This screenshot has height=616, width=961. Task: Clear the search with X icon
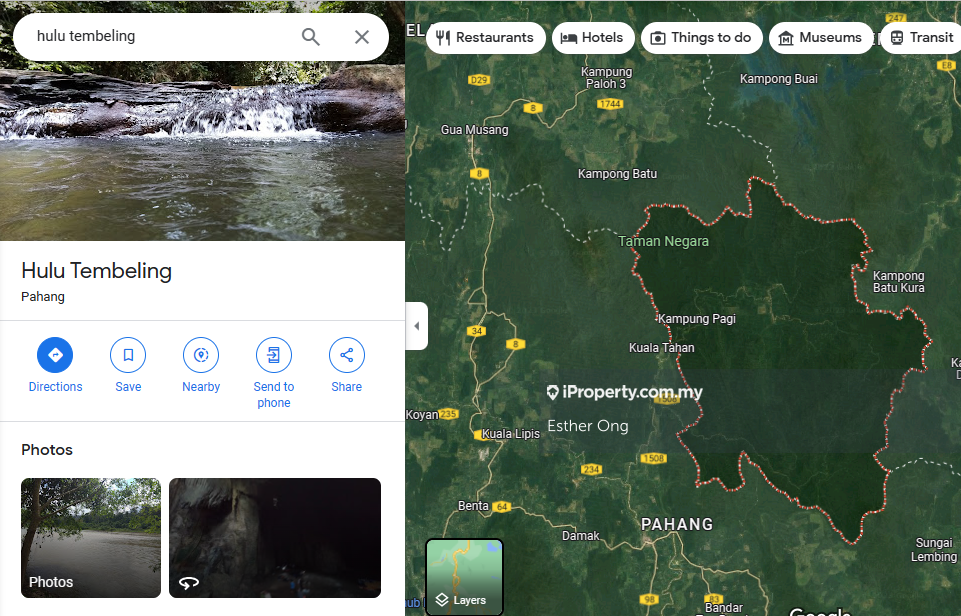click(x=362, y=37)
